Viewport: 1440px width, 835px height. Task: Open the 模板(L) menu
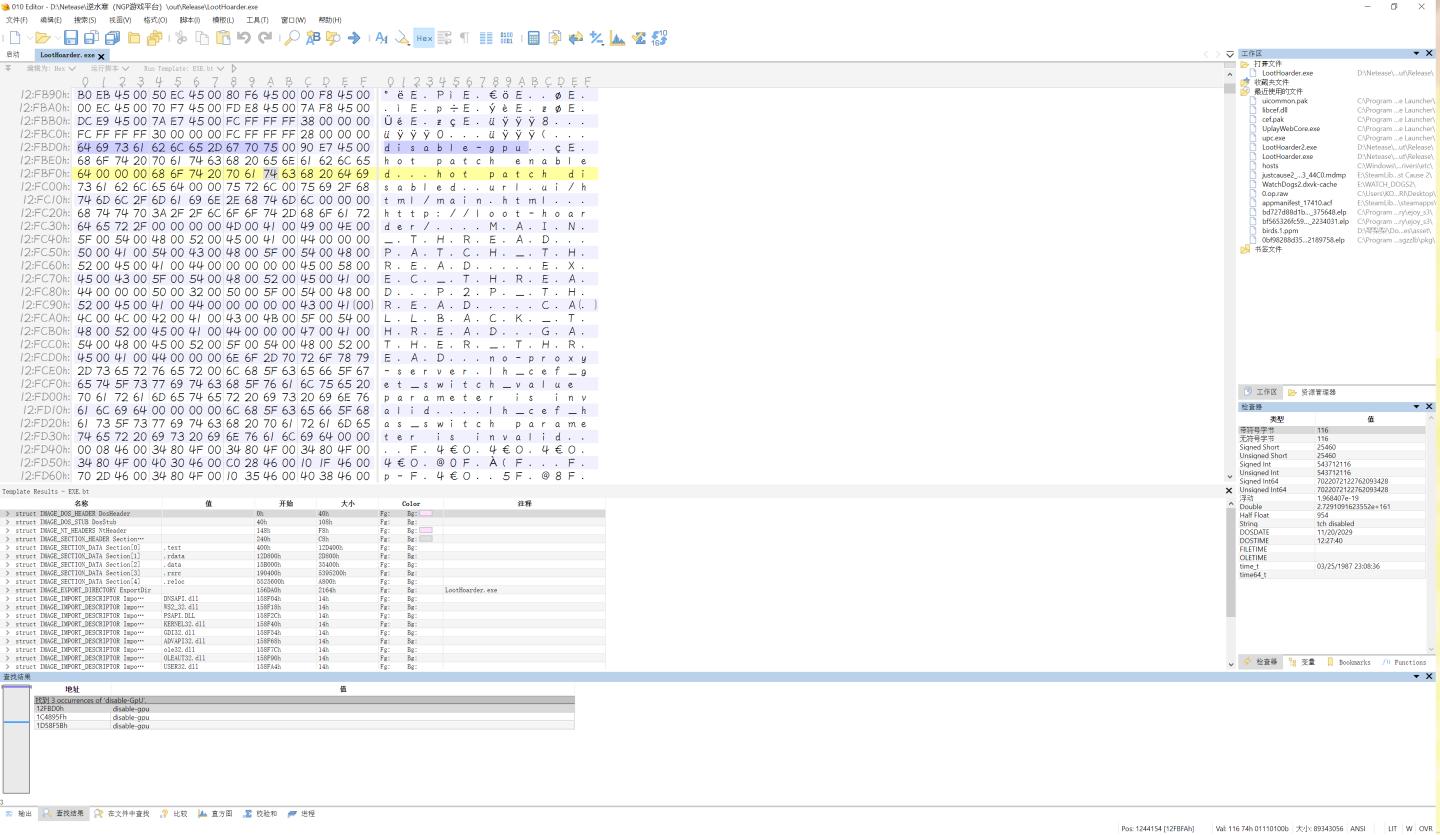(x=222, y=20)
